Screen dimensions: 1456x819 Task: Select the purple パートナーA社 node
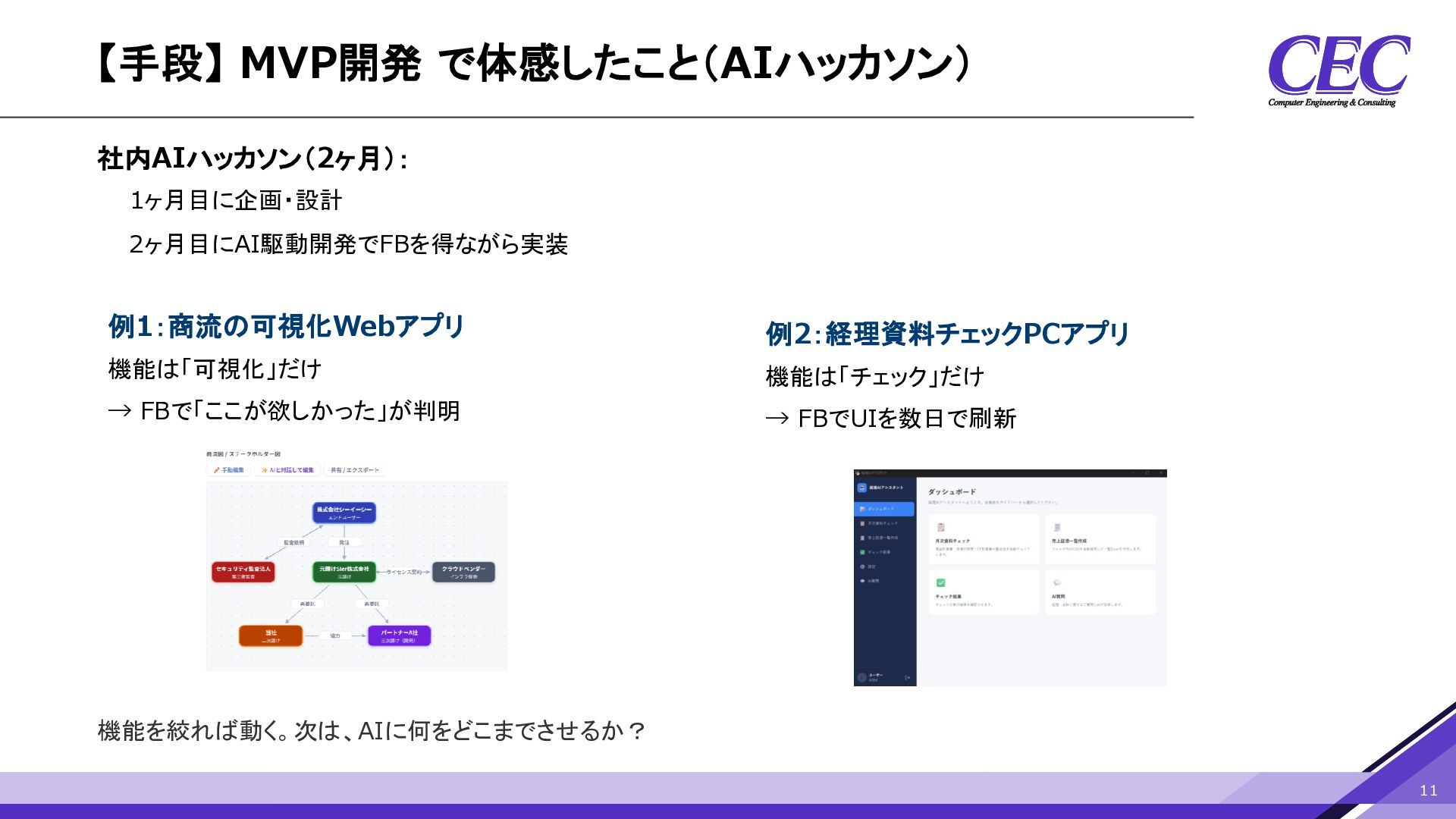click(399, 635)
